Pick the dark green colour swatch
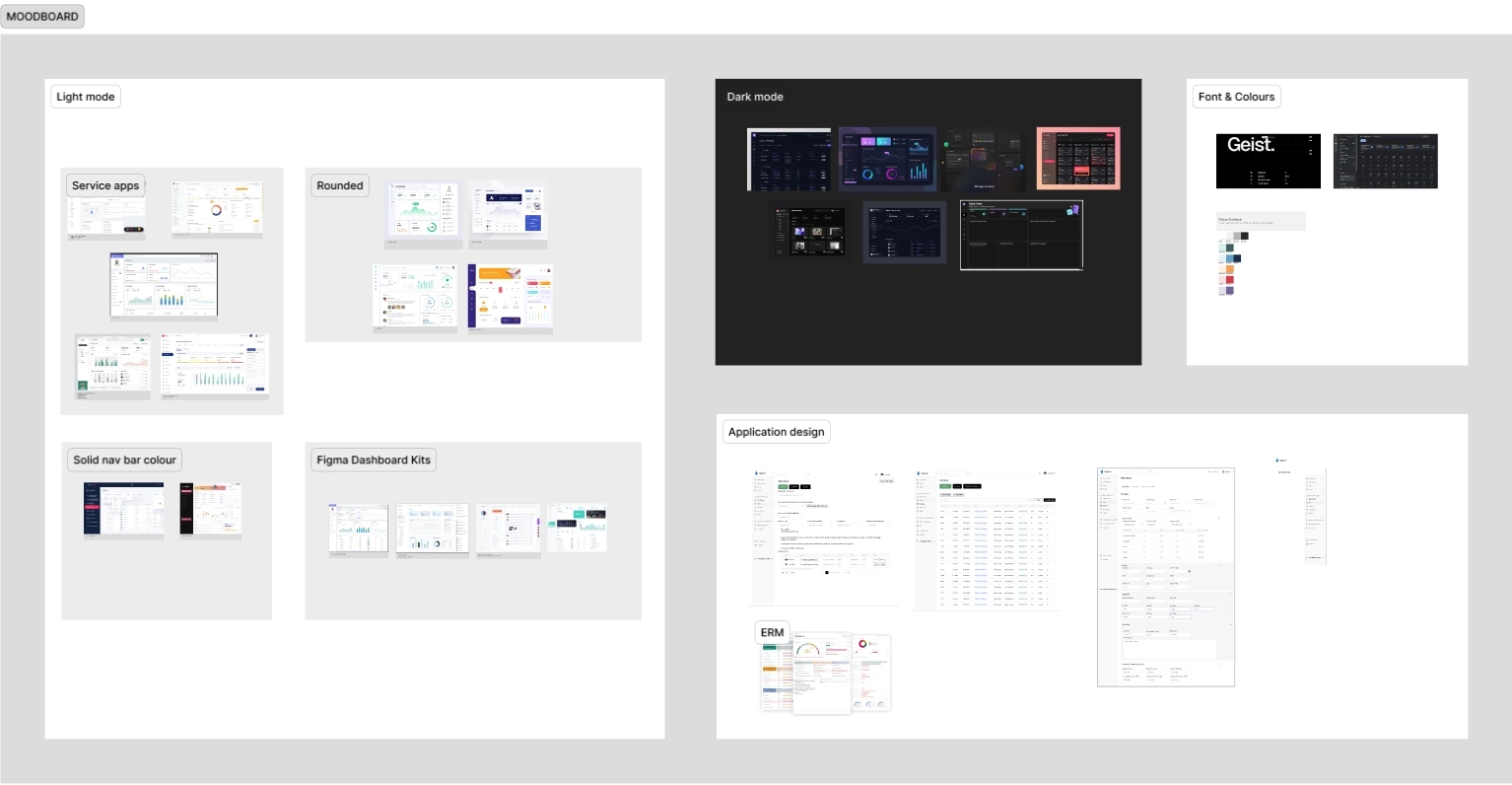The width and height of the screenshot is (1512, 785). pos(1230,248)
